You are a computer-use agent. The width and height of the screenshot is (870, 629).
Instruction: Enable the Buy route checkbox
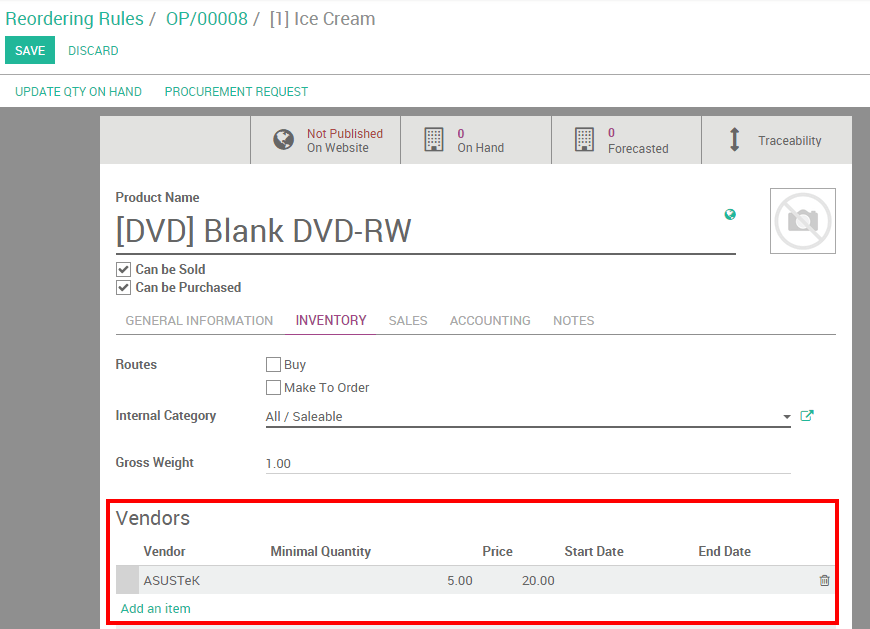coord(273,364)
